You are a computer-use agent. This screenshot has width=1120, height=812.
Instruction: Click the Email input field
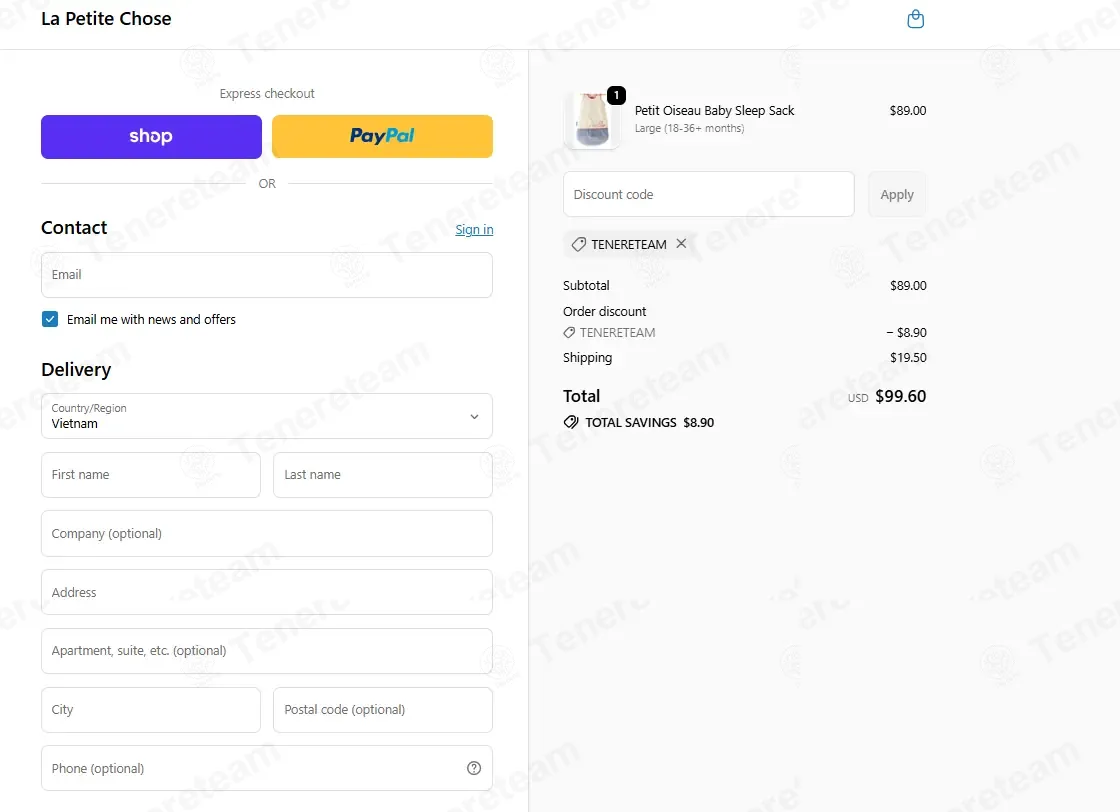tap(266, 275)
